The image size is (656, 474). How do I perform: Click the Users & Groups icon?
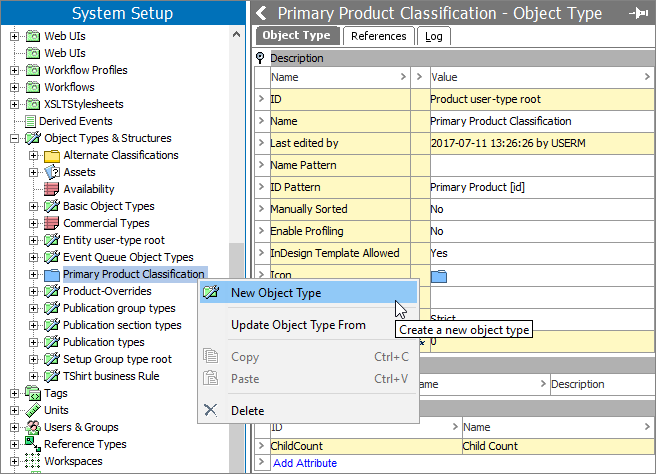32,427
